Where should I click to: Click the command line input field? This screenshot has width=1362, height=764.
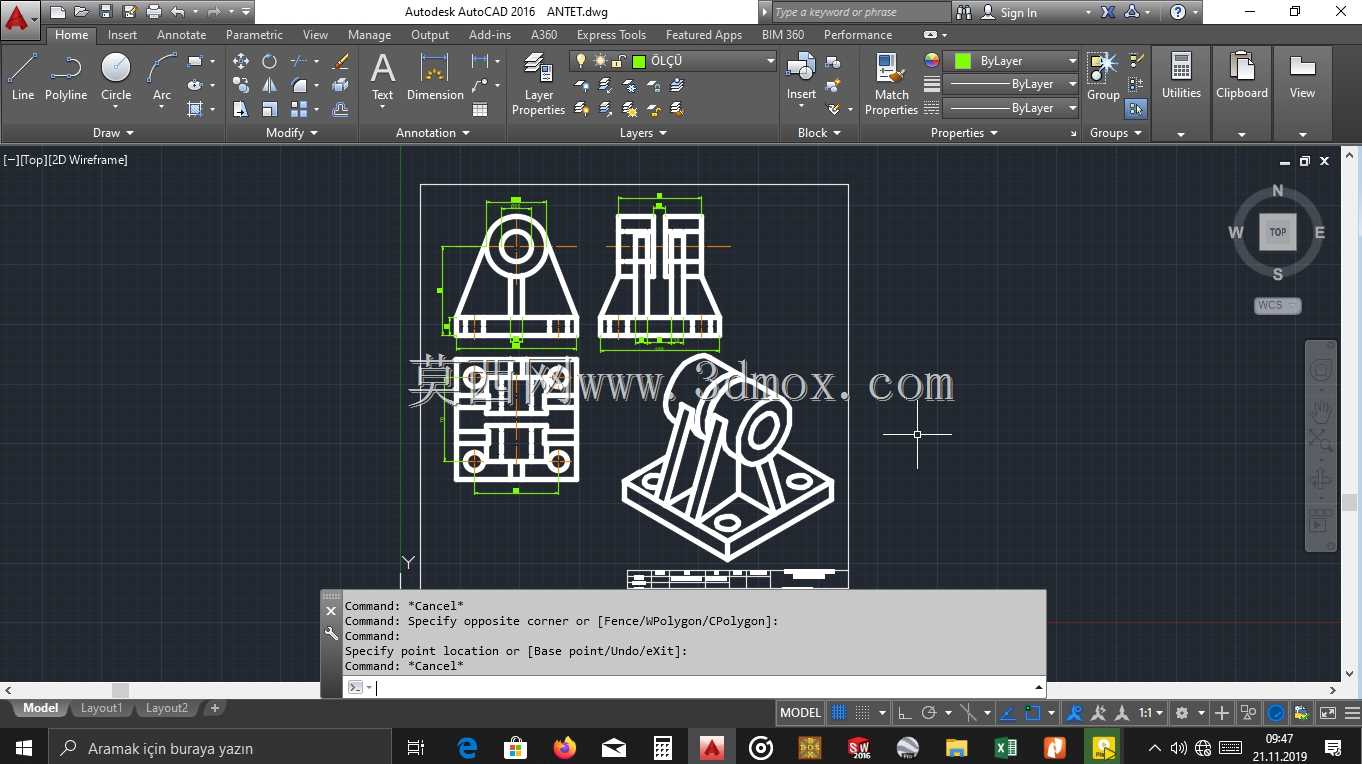coord(704,688)
